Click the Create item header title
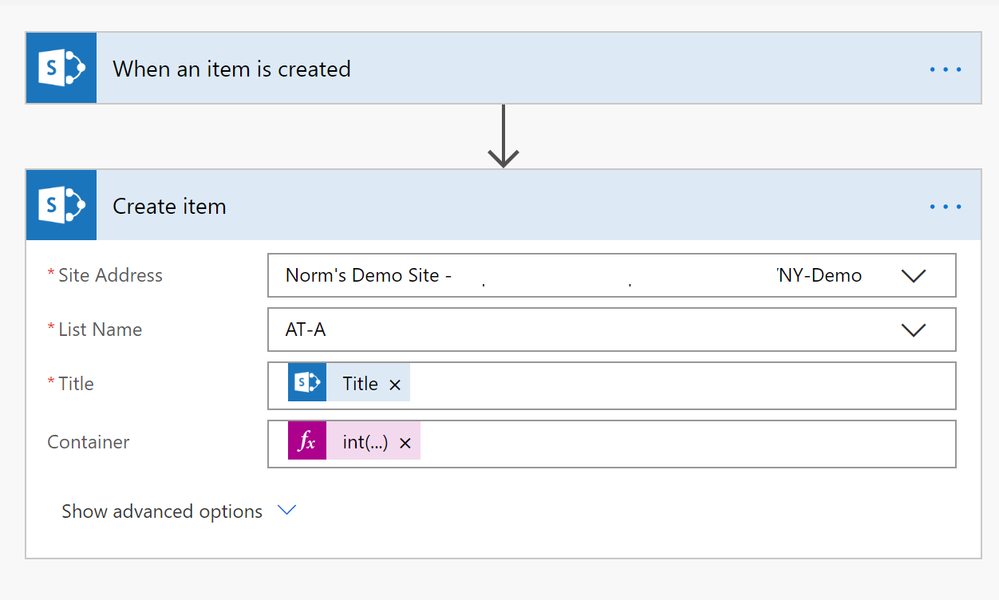This screenshot has height=600, width=999. (x=169, y=207)
